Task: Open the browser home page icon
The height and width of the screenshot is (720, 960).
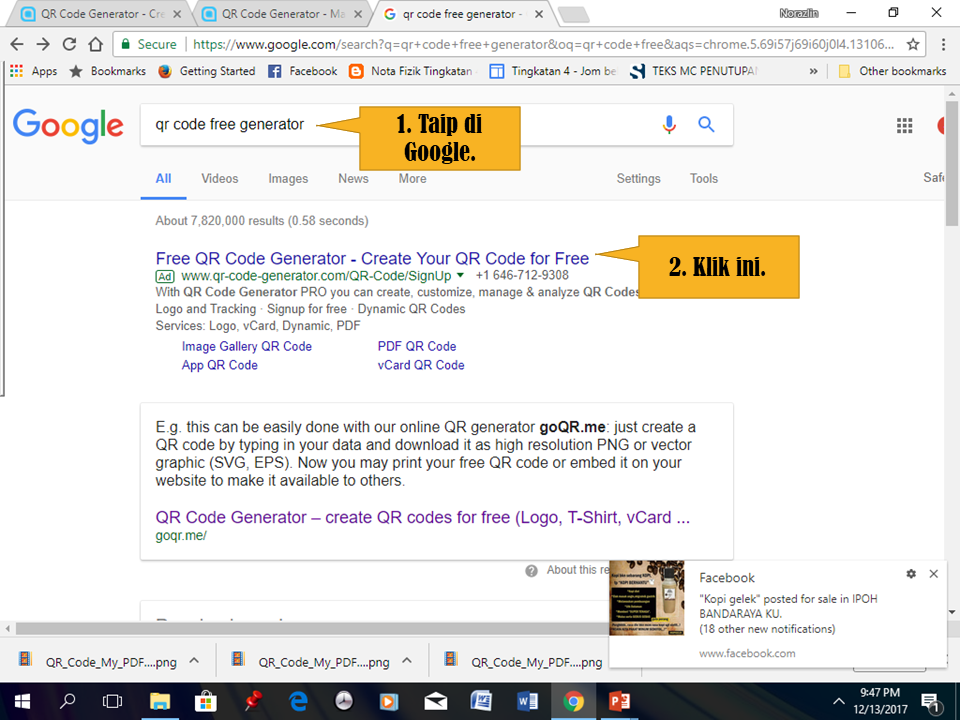Action: (x=96, y=44)
